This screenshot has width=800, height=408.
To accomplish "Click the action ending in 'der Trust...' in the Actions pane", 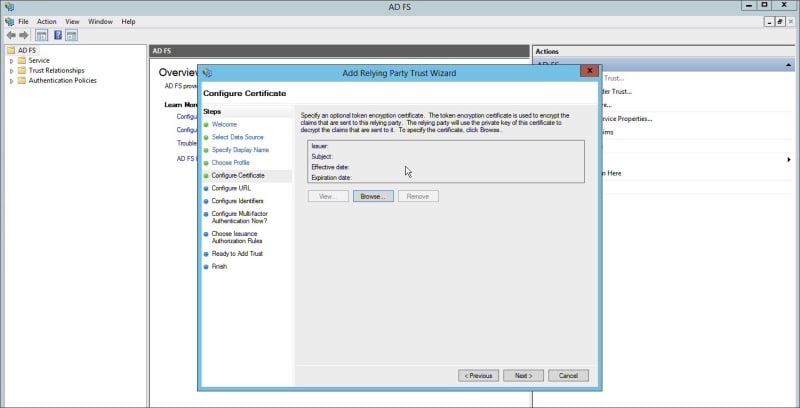I will pos(617,92).
